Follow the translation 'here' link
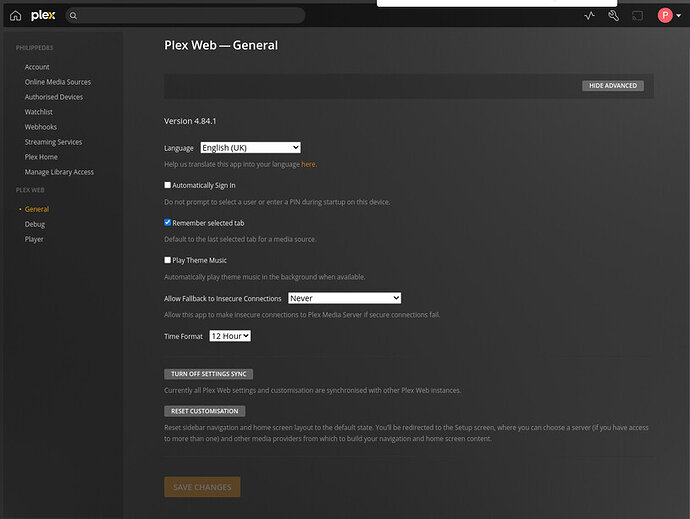The image size is (690, 519). tap(308, 164)
